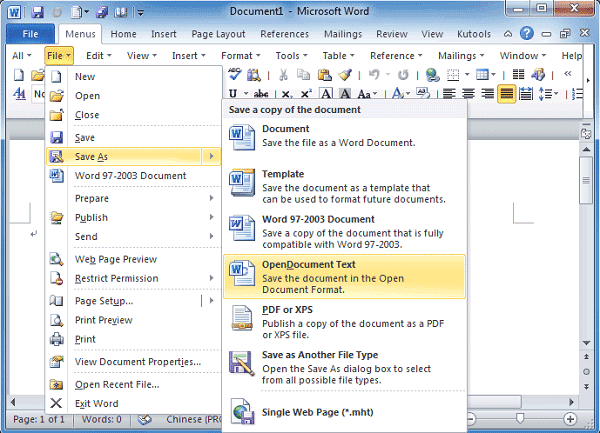Click the Minimize the Ribbon caret icon
The image size is (600, 433).
[x=508, y=34]
